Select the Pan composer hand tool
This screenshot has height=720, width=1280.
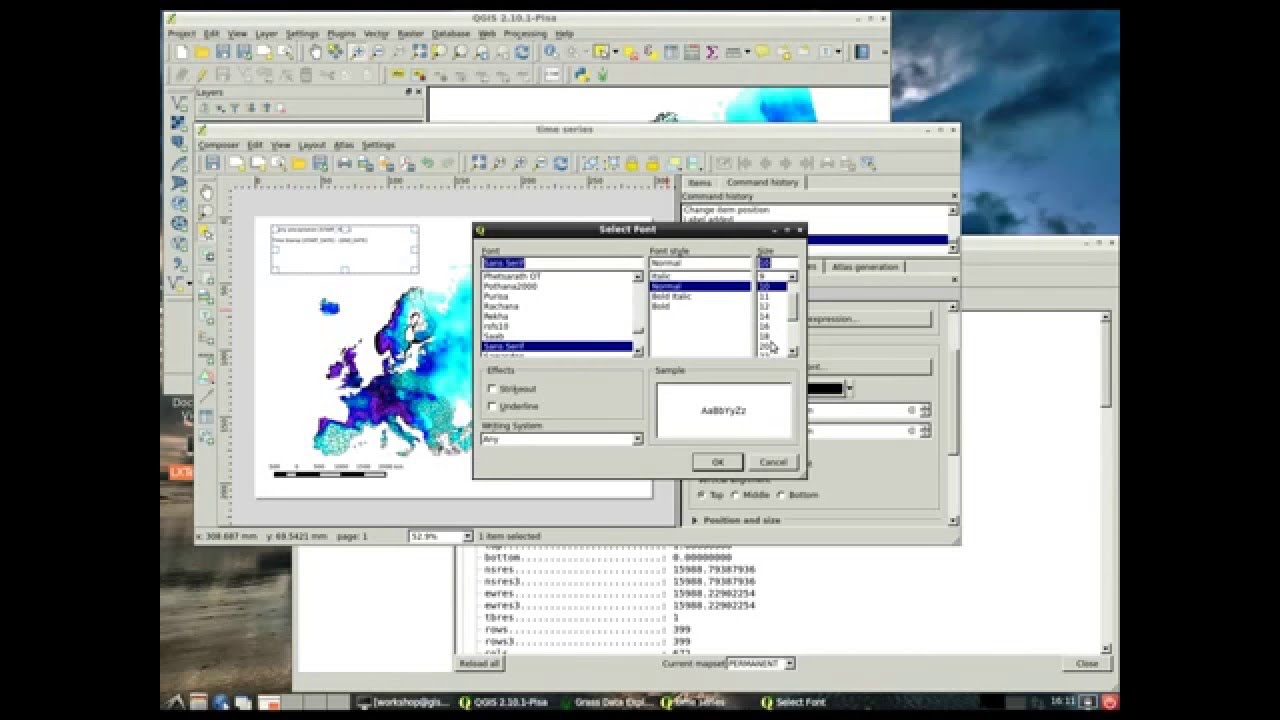tap(206, 192)
